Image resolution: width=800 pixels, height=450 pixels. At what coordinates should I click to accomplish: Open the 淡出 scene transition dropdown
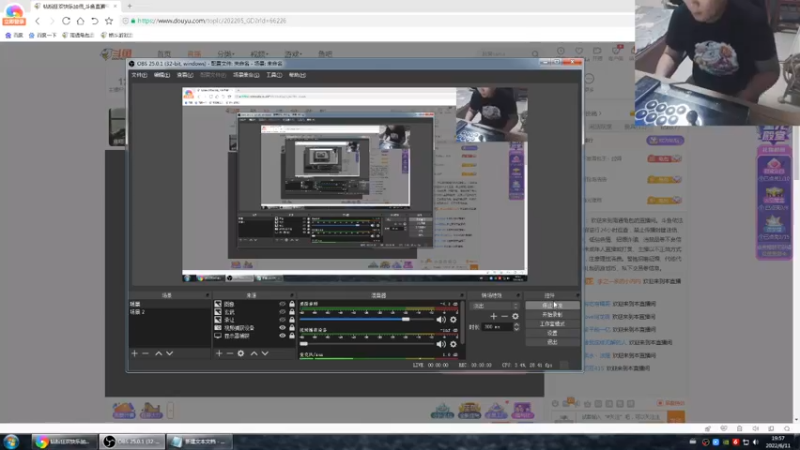(x=495, y=306)
